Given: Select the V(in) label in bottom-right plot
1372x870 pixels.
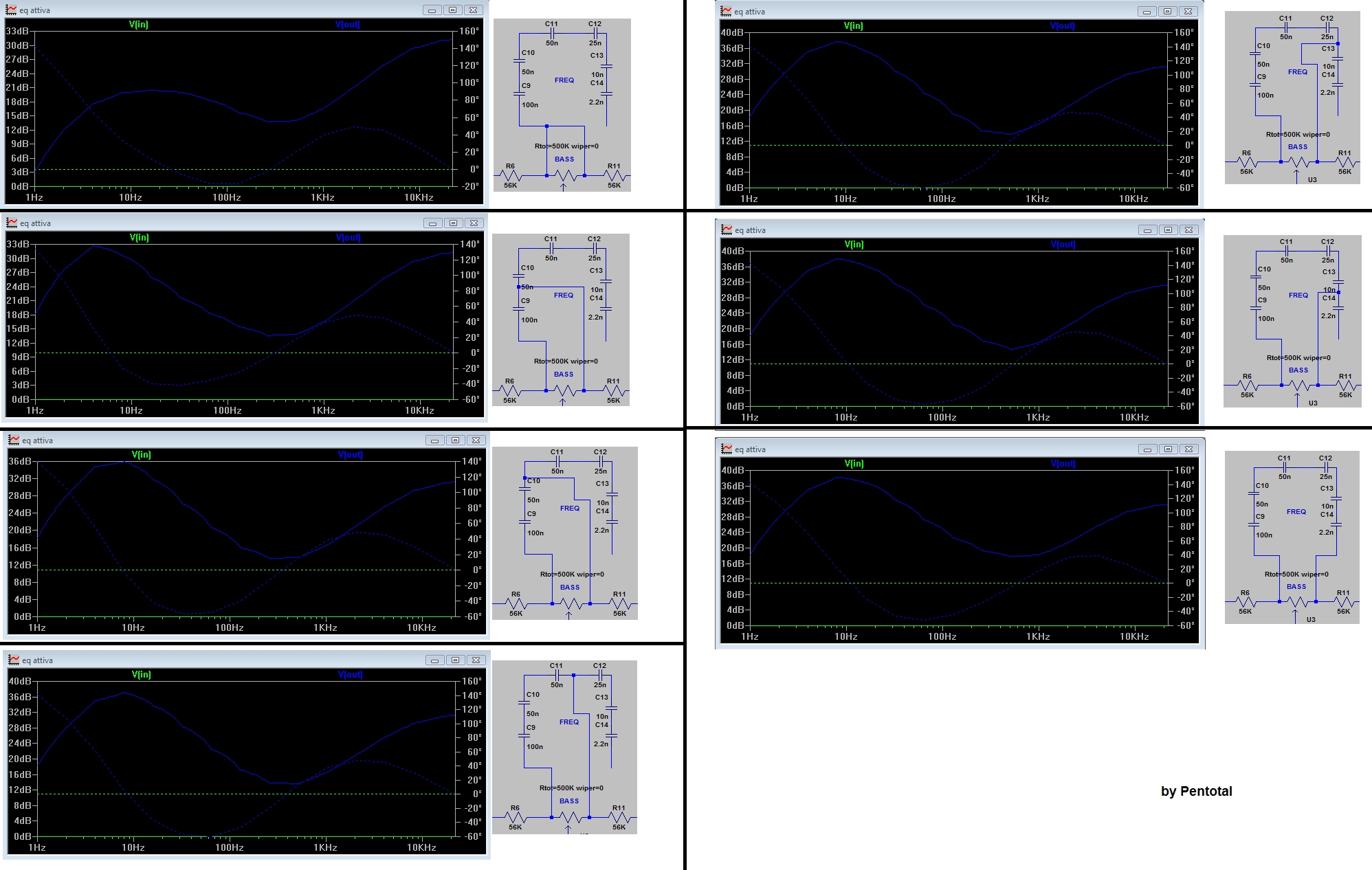Looking at the screenshot, I should 853,464.
